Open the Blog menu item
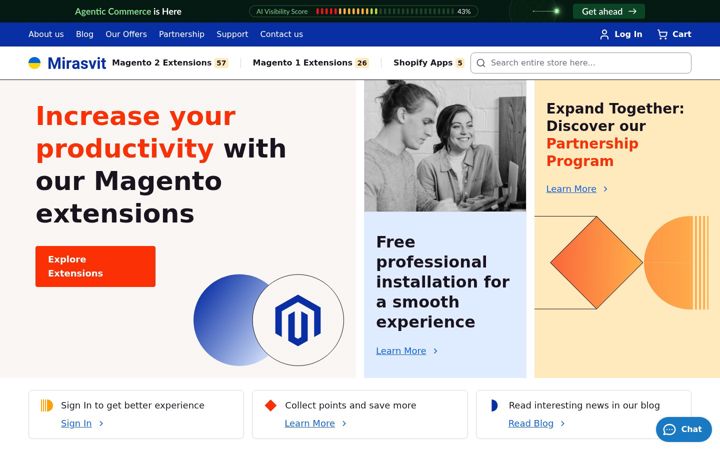This screenshot has width=720, height=450. (84, 34)
